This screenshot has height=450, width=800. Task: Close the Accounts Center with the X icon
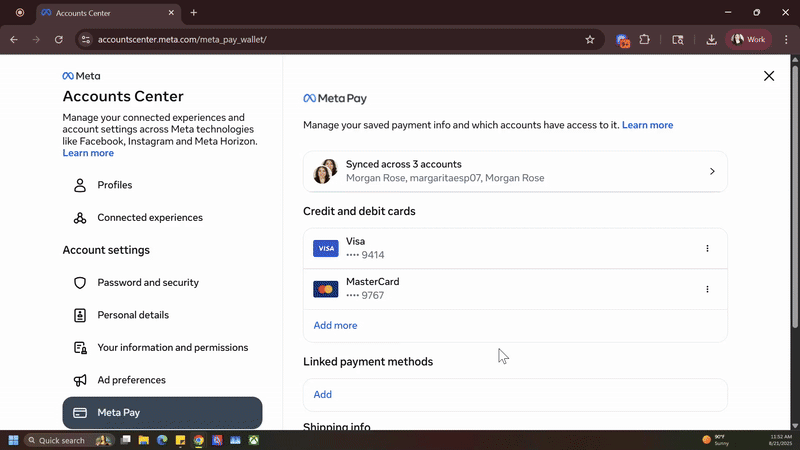768,76
